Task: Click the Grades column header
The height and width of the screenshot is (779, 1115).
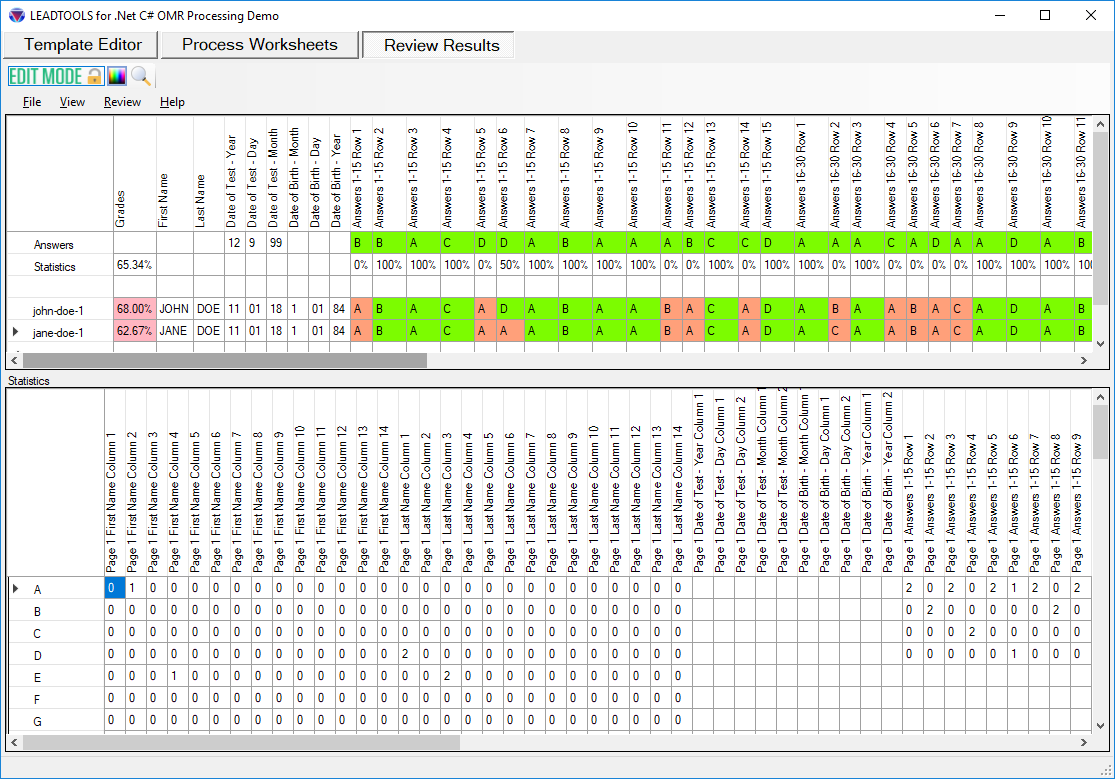Action: (x=134, y=174)
